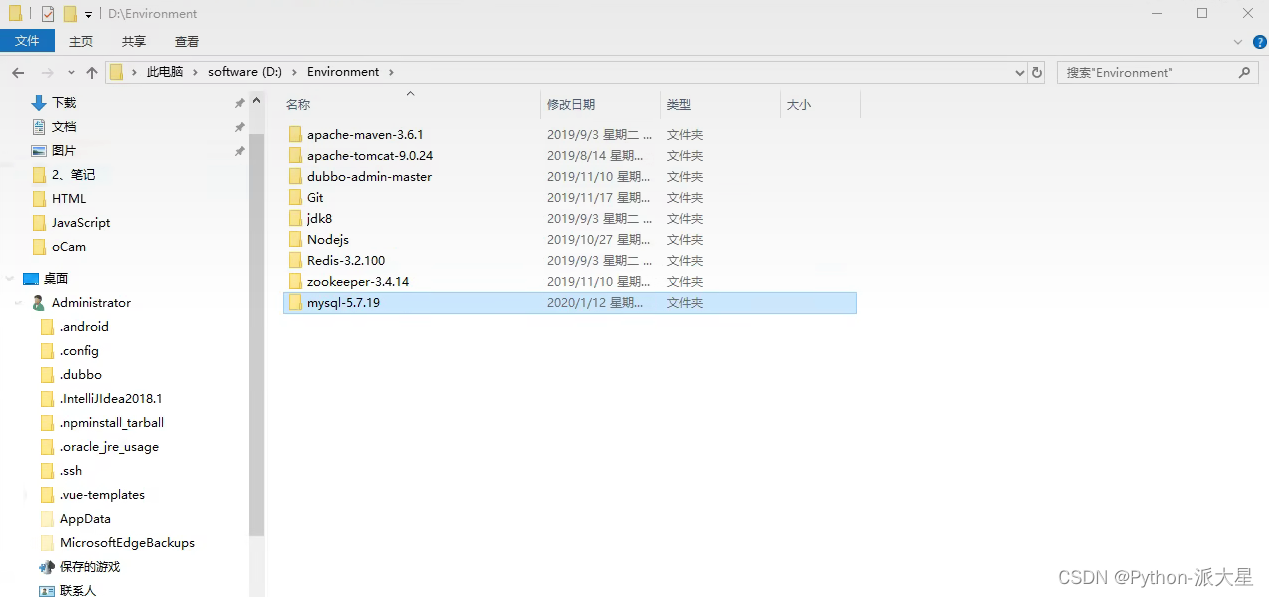This screenshot has height=597, width=1269.
Task: Refresh the Environment folder view
Action: 1037,72
